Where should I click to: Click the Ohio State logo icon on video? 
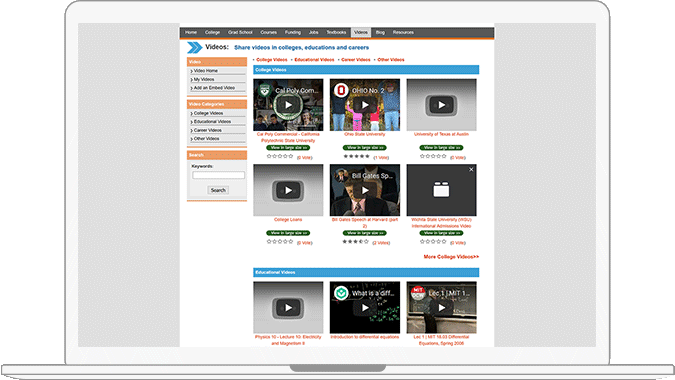[341, 90]
